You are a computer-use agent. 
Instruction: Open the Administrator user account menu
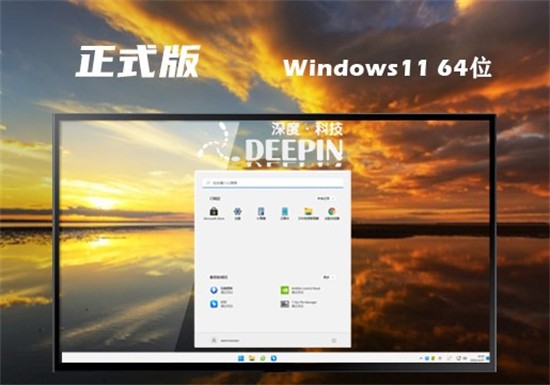click(x=225, y=340)
